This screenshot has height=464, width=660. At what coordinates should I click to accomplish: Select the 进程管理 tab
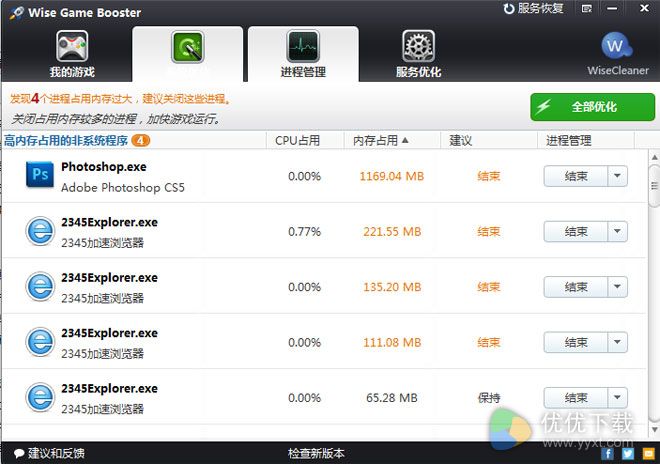(303, 54)
